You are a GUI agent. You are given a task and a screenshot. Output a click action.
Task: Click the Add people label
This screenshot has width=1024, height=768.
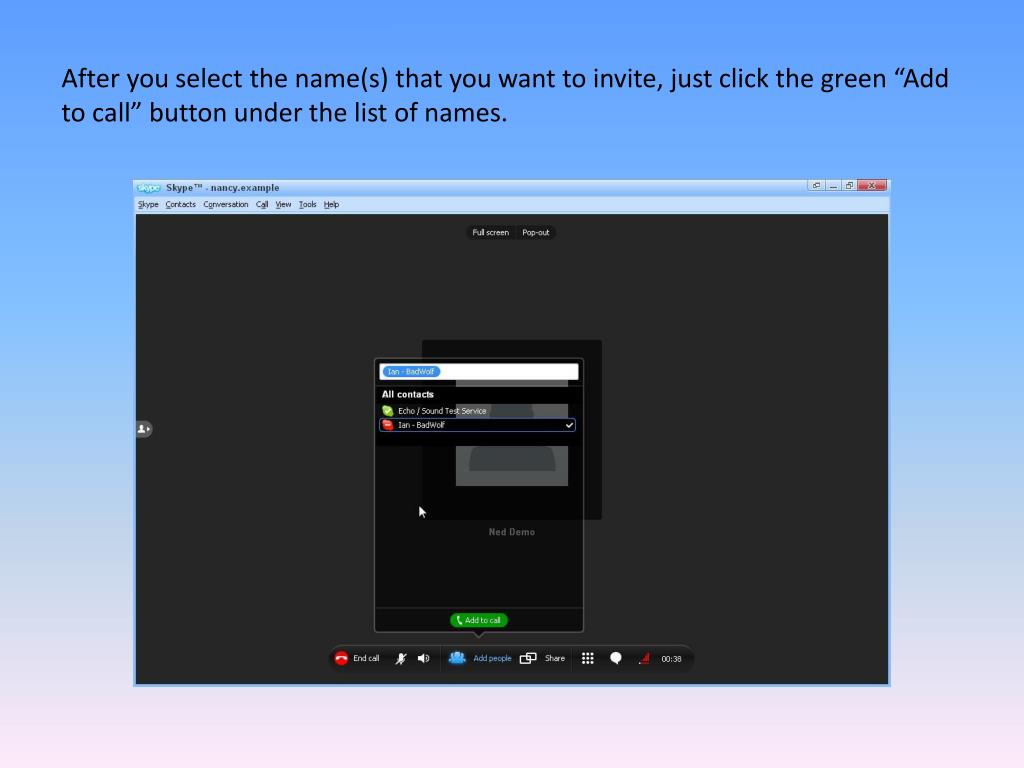[492, 658]
